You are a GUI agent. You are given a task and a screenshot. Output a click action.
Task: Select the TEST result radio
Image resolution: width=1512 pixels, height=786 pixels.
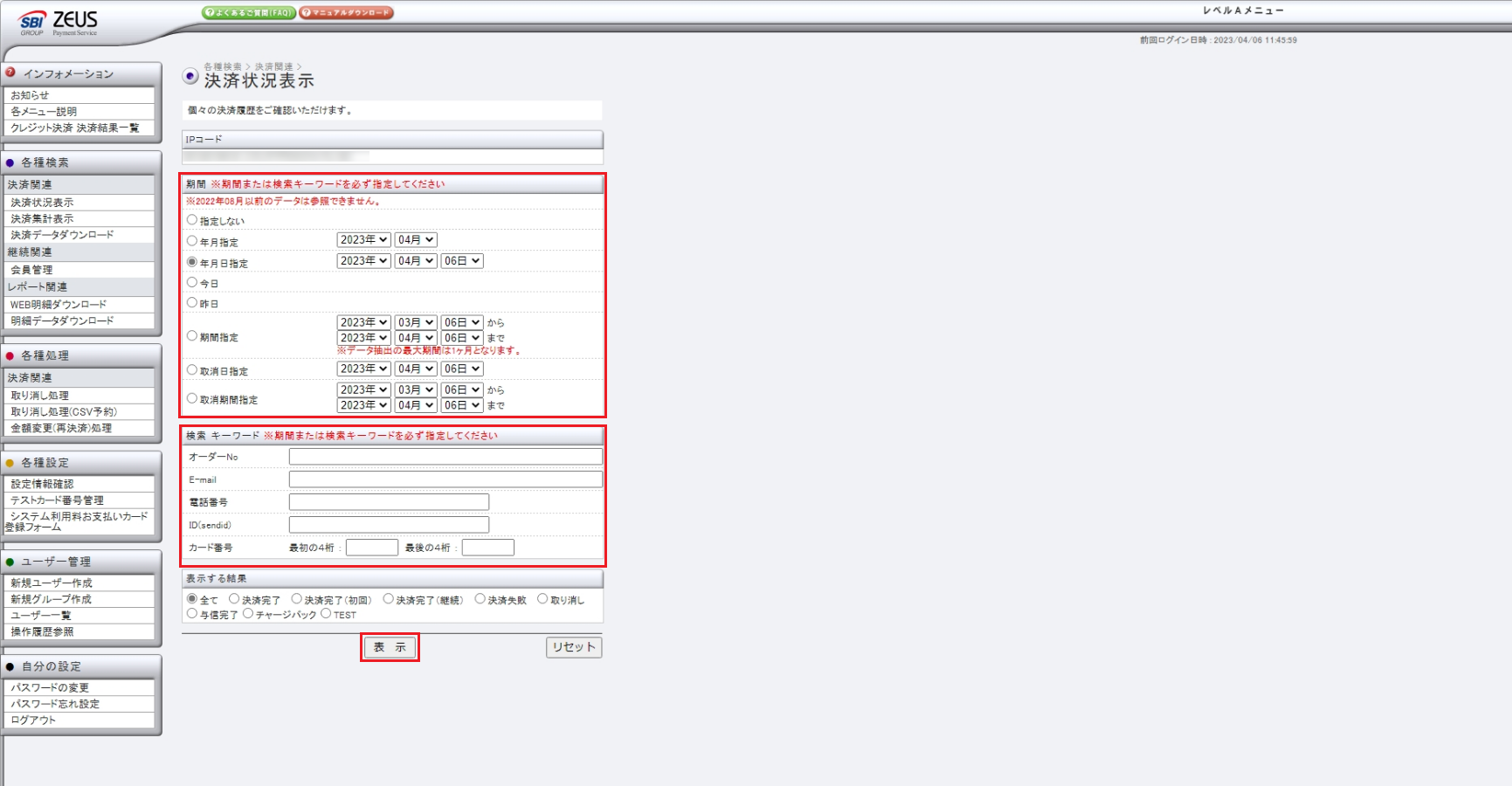326,614
